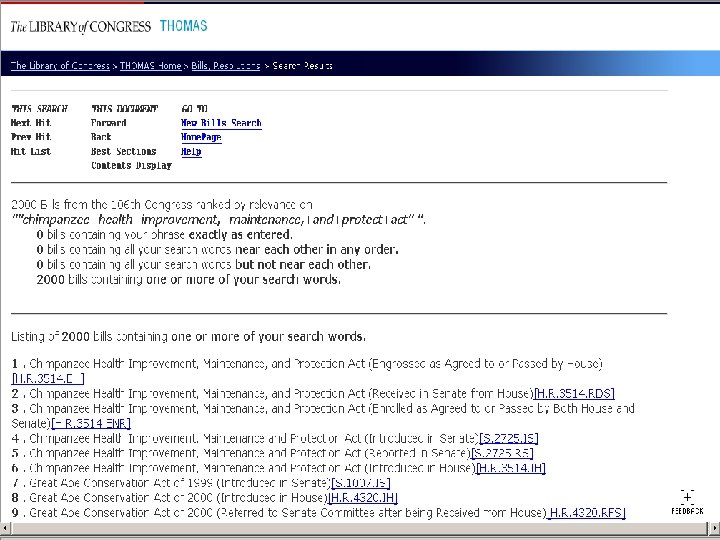
Task: Click the 'exactly as entered' count line
Action: tap(164, 235)
